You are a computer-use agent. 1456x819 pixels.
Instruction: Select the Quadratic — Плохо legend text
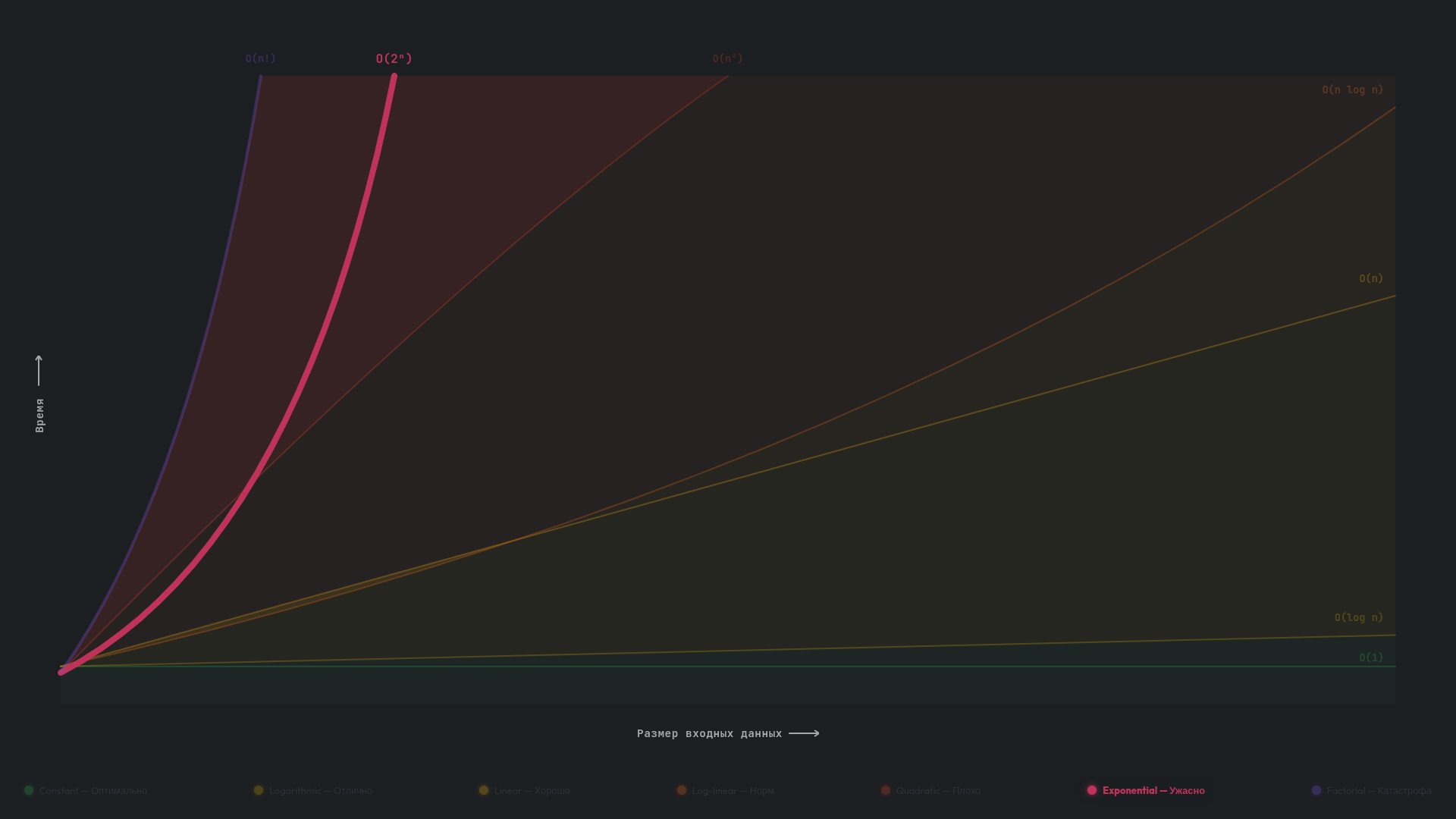(938, 791)
